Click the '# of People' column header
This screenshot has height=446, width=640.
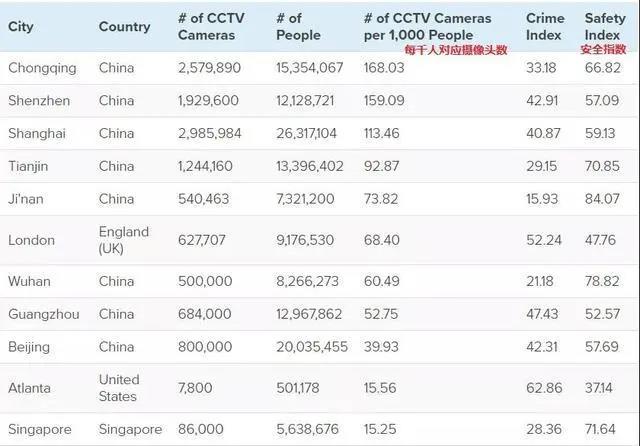tap(298, 27)
